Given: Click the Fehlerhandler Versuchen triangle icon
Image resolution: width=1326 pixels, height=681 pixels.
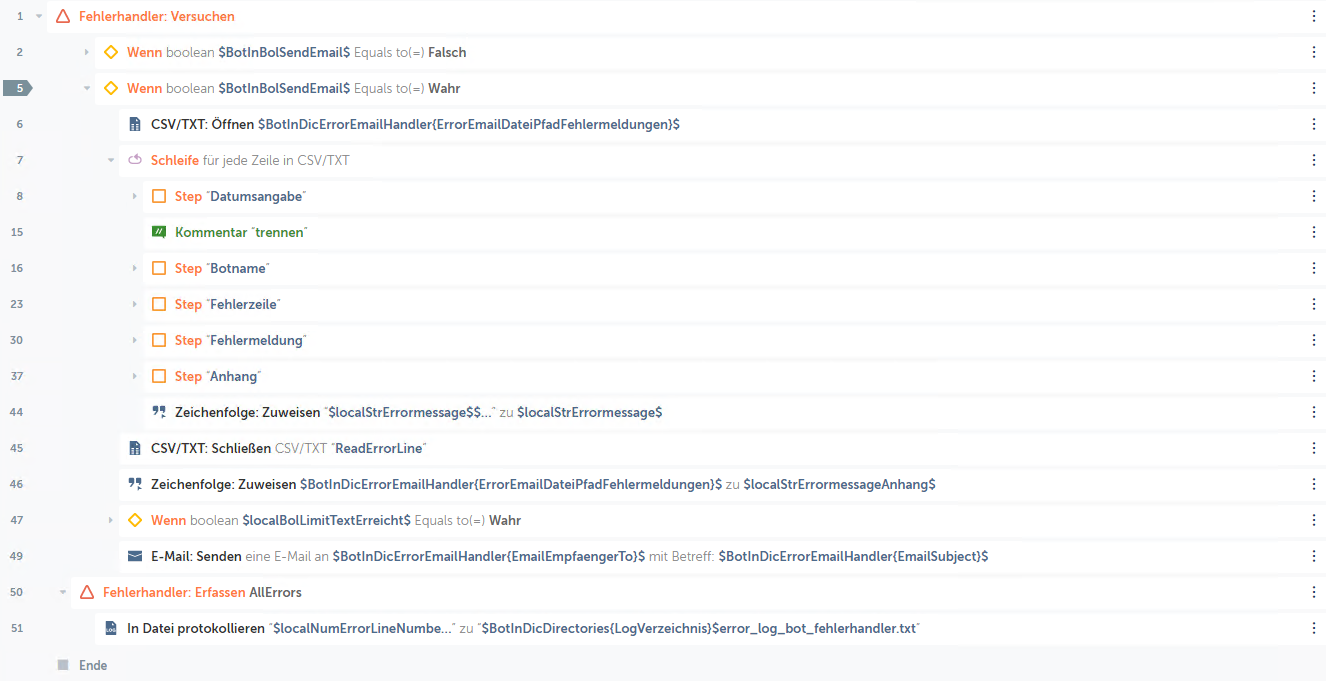Looking at the screenshot, I should (63, 16).
